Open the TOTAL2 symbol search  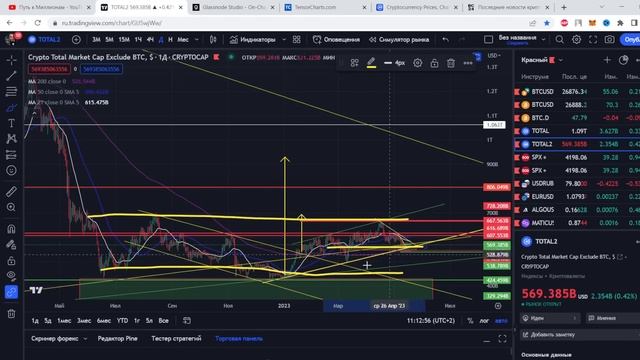click(44, 40)
